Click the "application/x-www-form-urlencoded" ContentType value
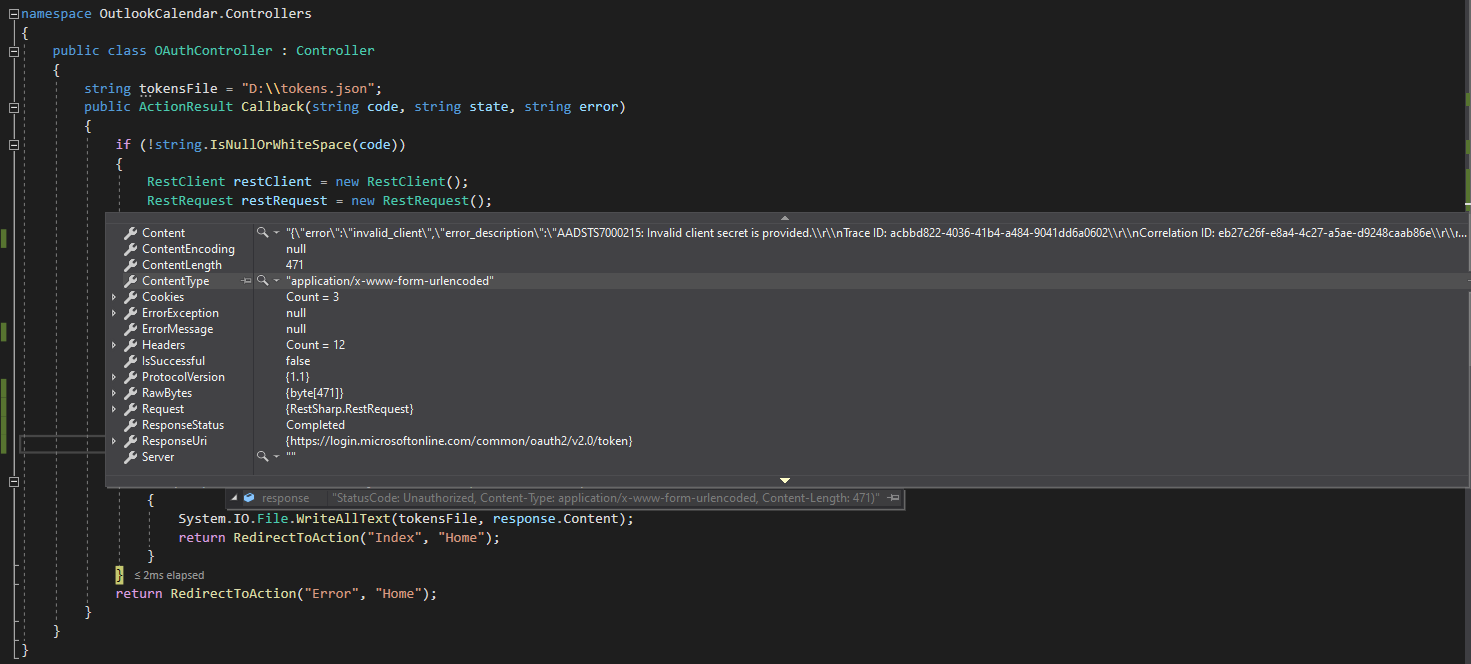This screenshot has height=664, width=1471. point(390,281)
